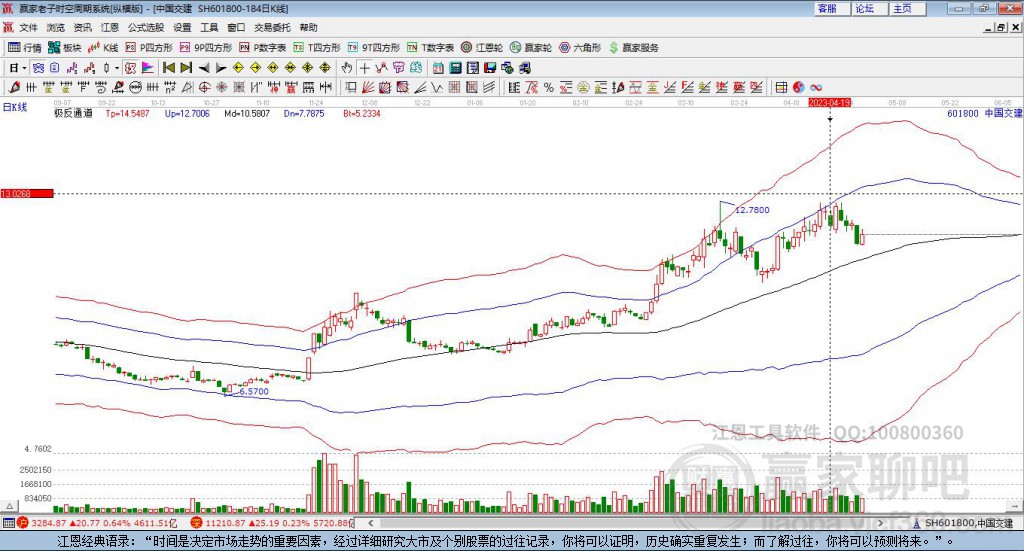Image resolution: width=1024 pixels, height=551 pixels.
Task: Open T四方形 tool
Action: pos(317,48)
